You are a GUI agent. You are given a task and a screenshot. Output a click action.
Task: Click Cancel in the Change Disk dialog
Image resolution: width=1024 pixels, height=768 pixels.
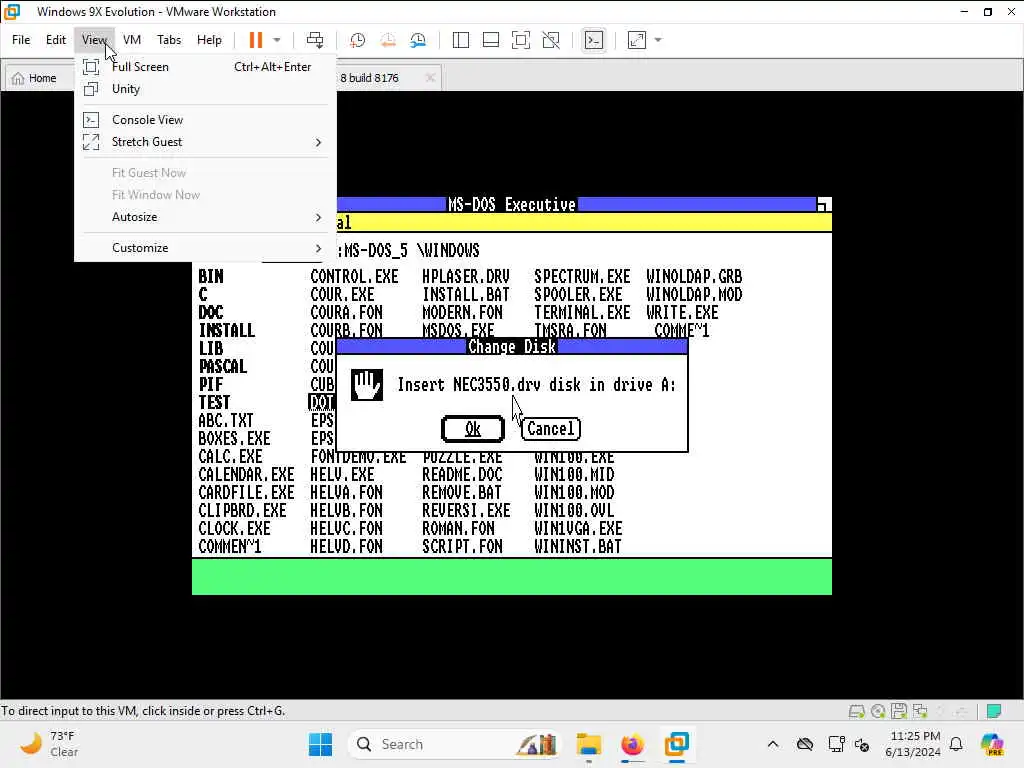[551, 429]
